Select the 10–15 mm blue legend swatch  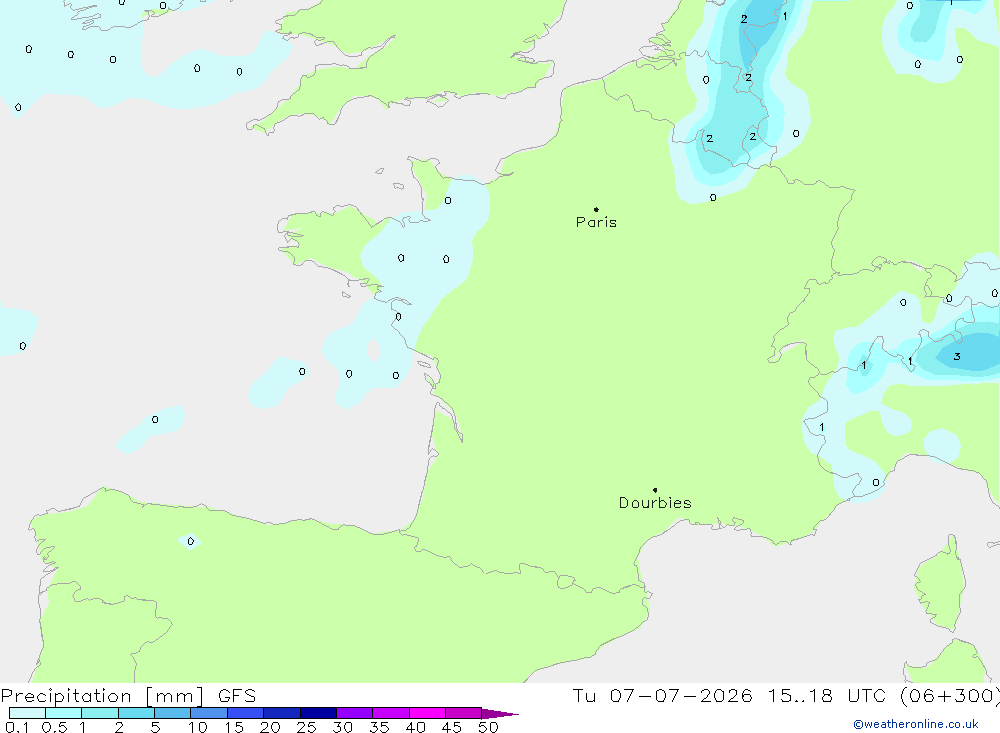(x=209, y=713)
